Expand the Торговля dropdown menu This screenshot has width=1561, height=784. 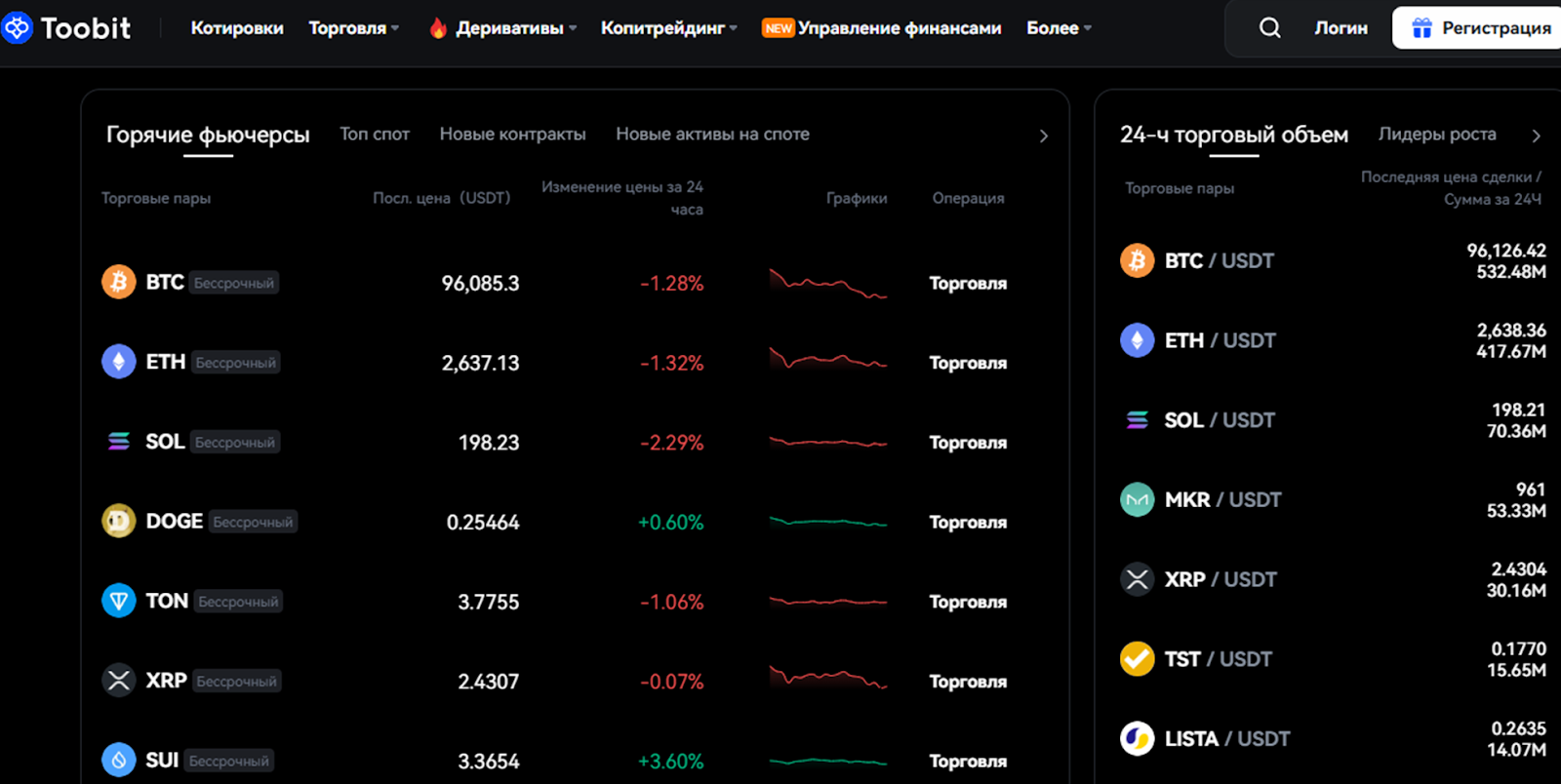pos(353,28)
